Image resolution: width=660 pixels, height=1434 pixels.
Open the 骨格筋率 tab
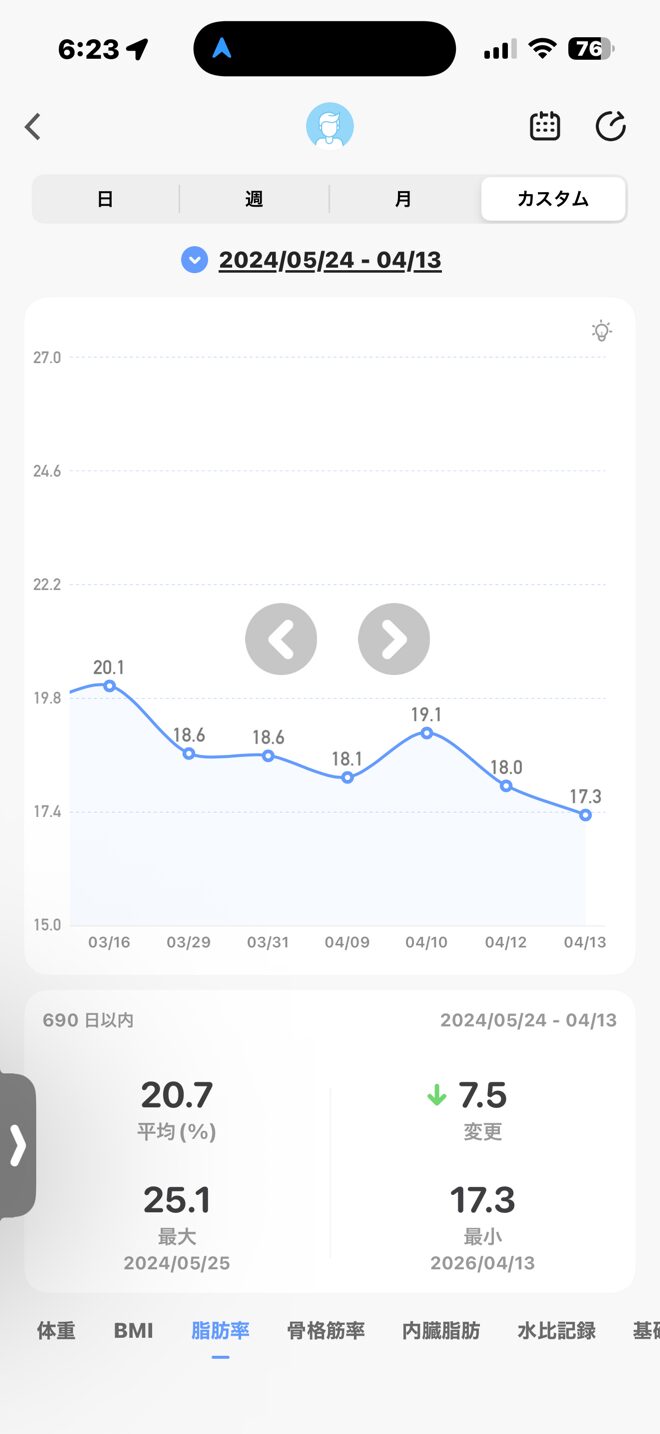click(x=326, y=1330)
